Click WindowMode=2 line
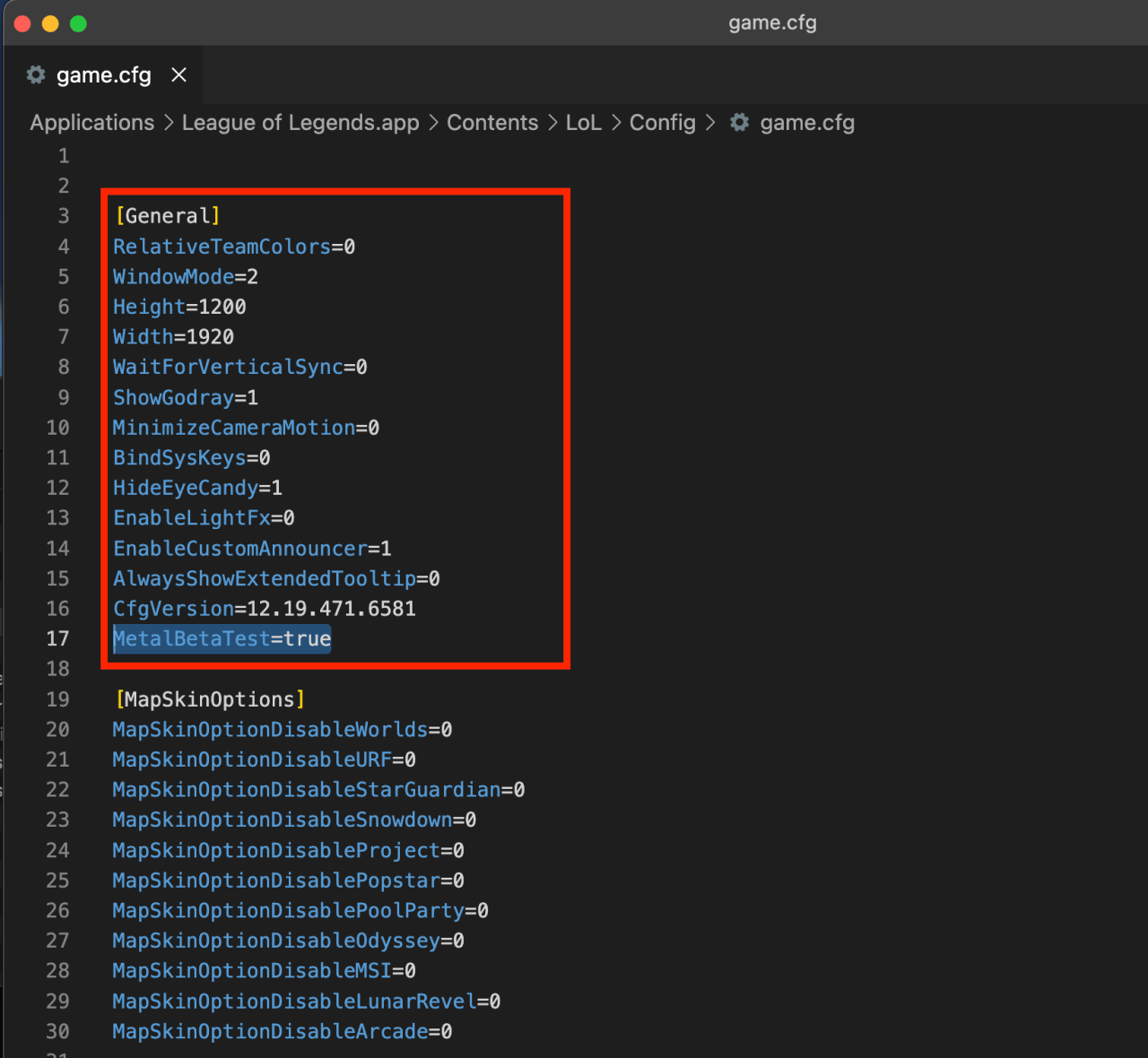Screen dimensions: 1148x1058 186,277
